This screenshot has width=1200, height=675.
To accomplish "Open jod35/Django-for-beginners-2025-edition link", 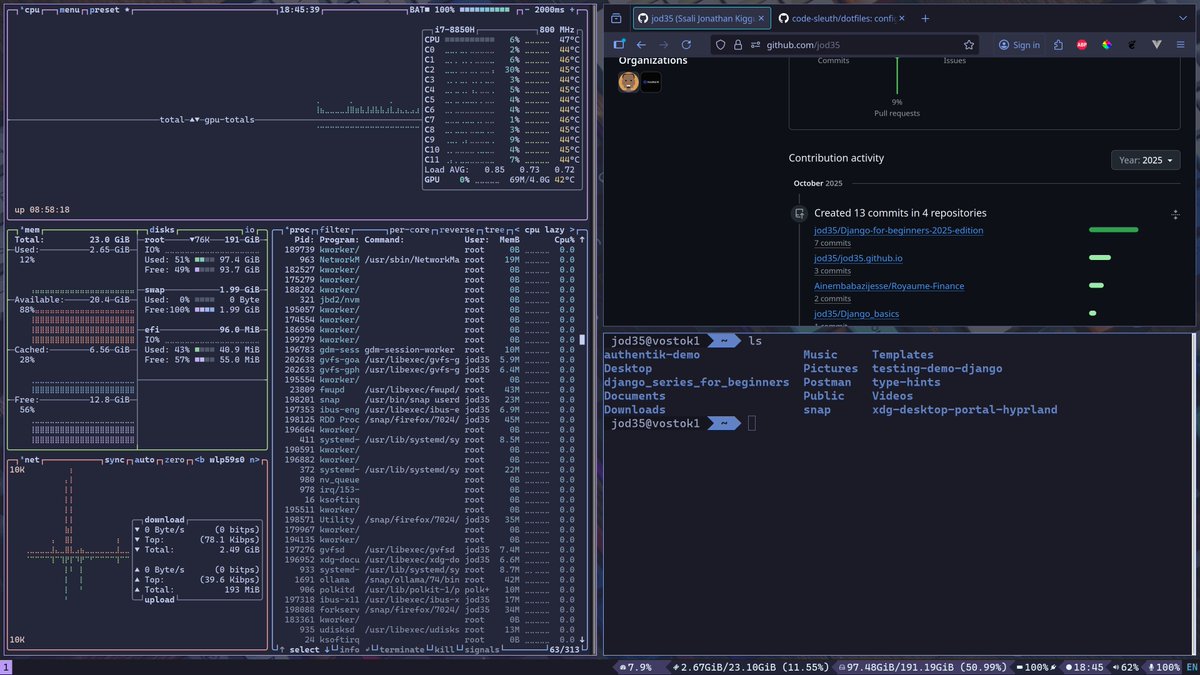I will pyautogui.click(x=898, y=230).
